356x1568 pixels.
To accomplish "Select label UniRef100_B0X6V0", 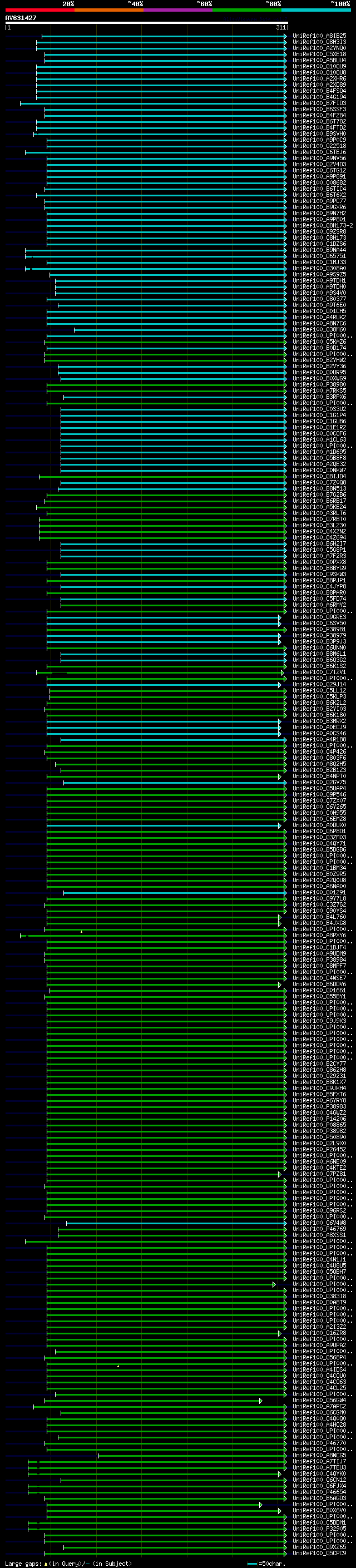I will tap(319, 1510).
